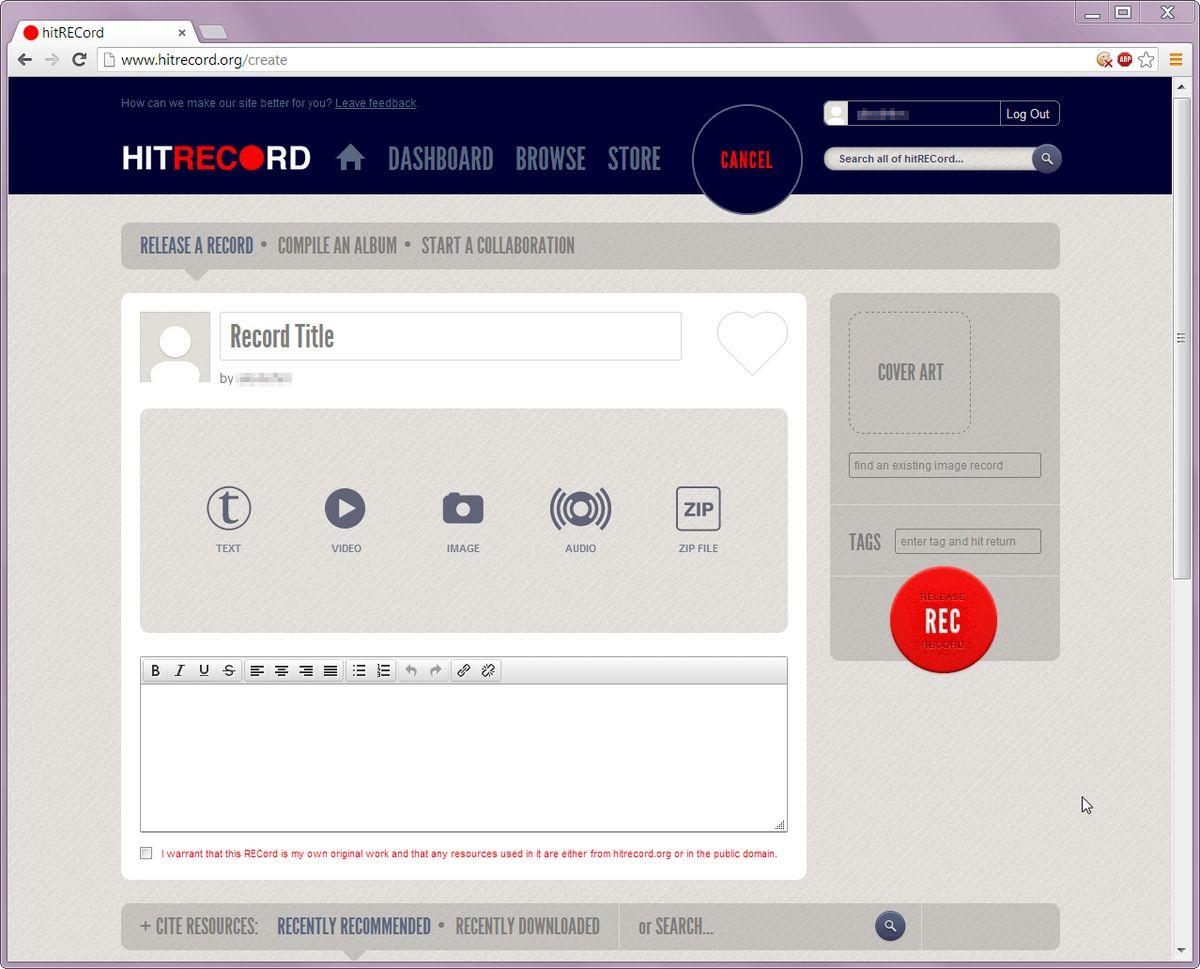The height and width of the screenshot is (969, 1200).
Task: Click the editor resize grip corner
Action: tap(780, 825)
